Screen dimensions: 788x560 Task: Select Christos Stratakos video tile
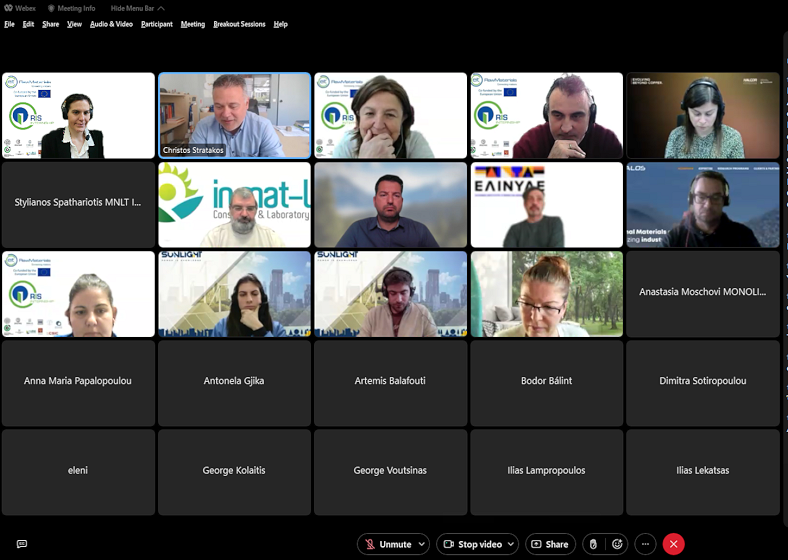point(234,115)
